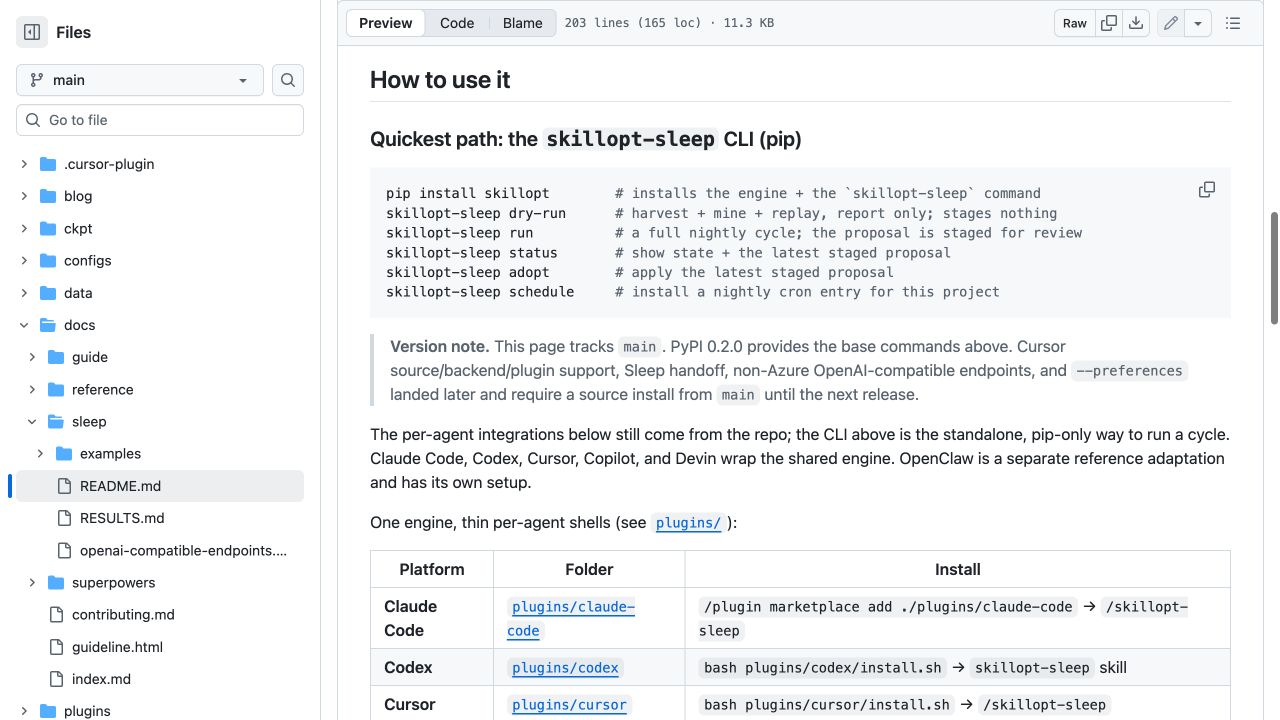Click the Raw button
Viewport: 1280px width, 720px height.
click(1075, 23)
